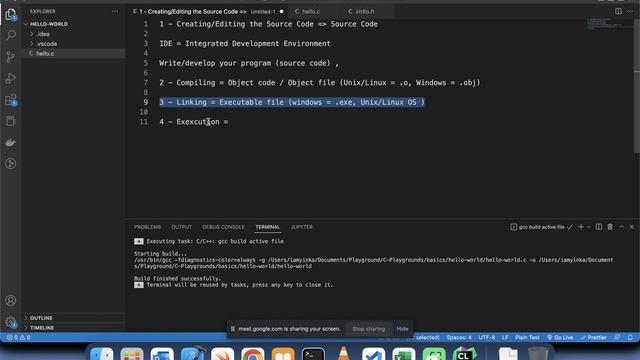The height and width of the screenshot is (360, 640).
Task: Open the Search view in the activity bar
Action: click(x=11, y=35)
